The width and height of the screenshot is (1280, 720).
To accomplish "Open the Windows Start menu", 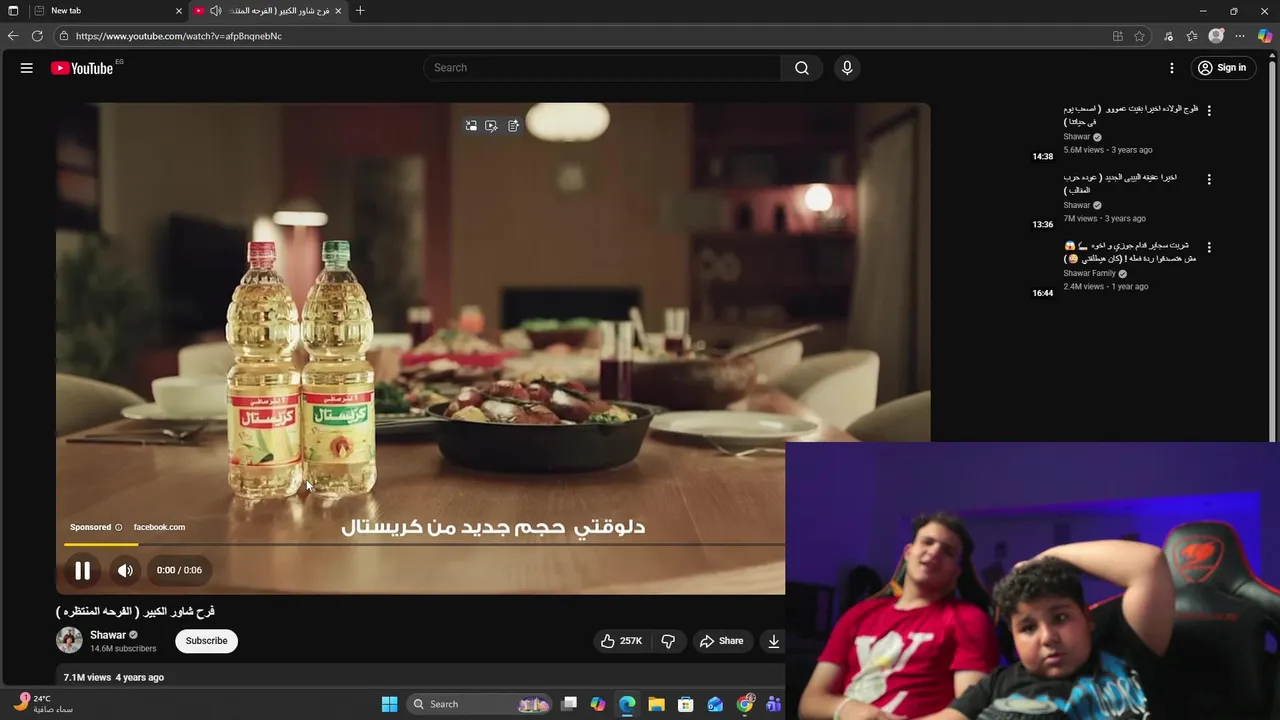I will click(390, 704).
